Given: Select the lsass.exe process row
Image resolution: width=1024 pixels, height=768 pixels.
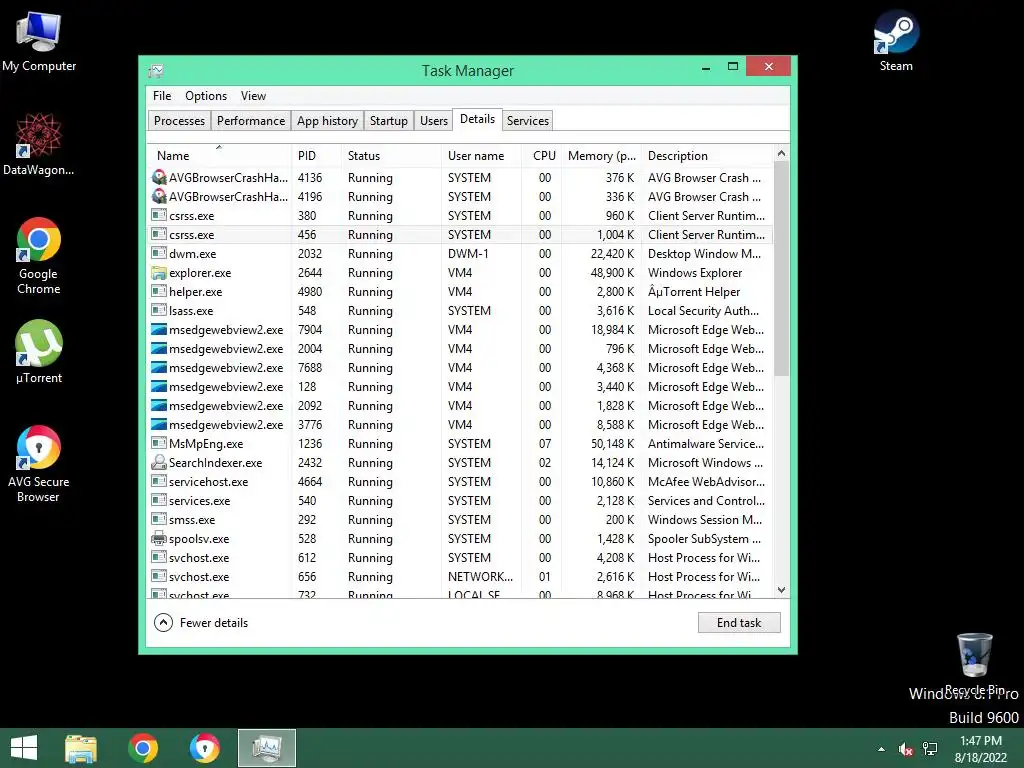Looking at the screenshot, I should 460,310.
